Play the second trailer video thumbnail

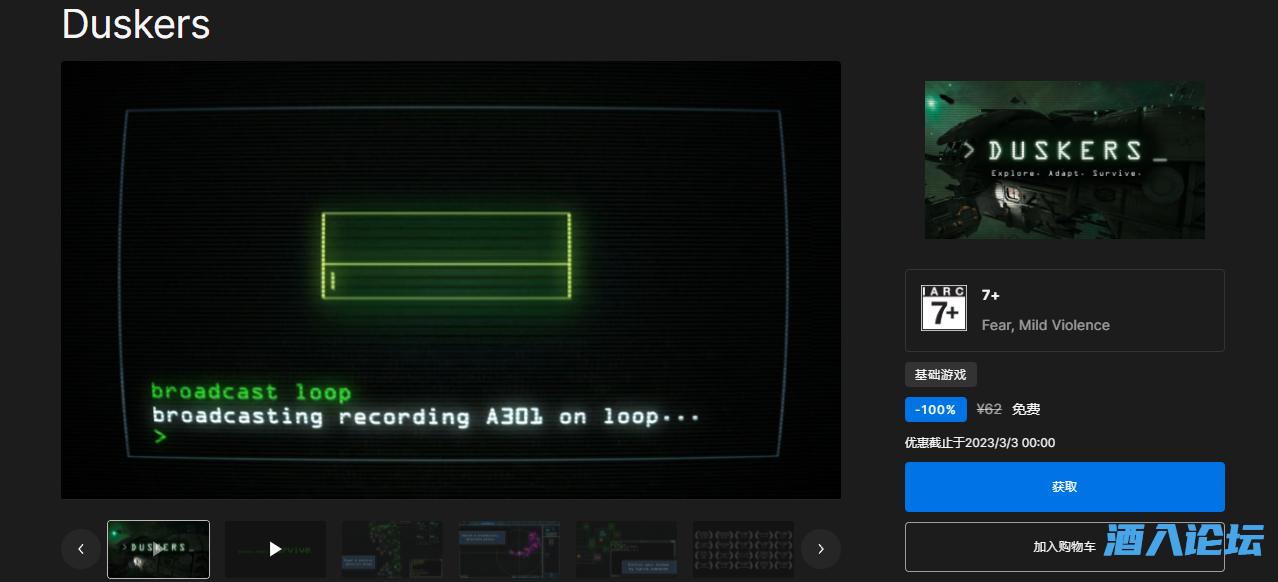click(x=275, y=549)
